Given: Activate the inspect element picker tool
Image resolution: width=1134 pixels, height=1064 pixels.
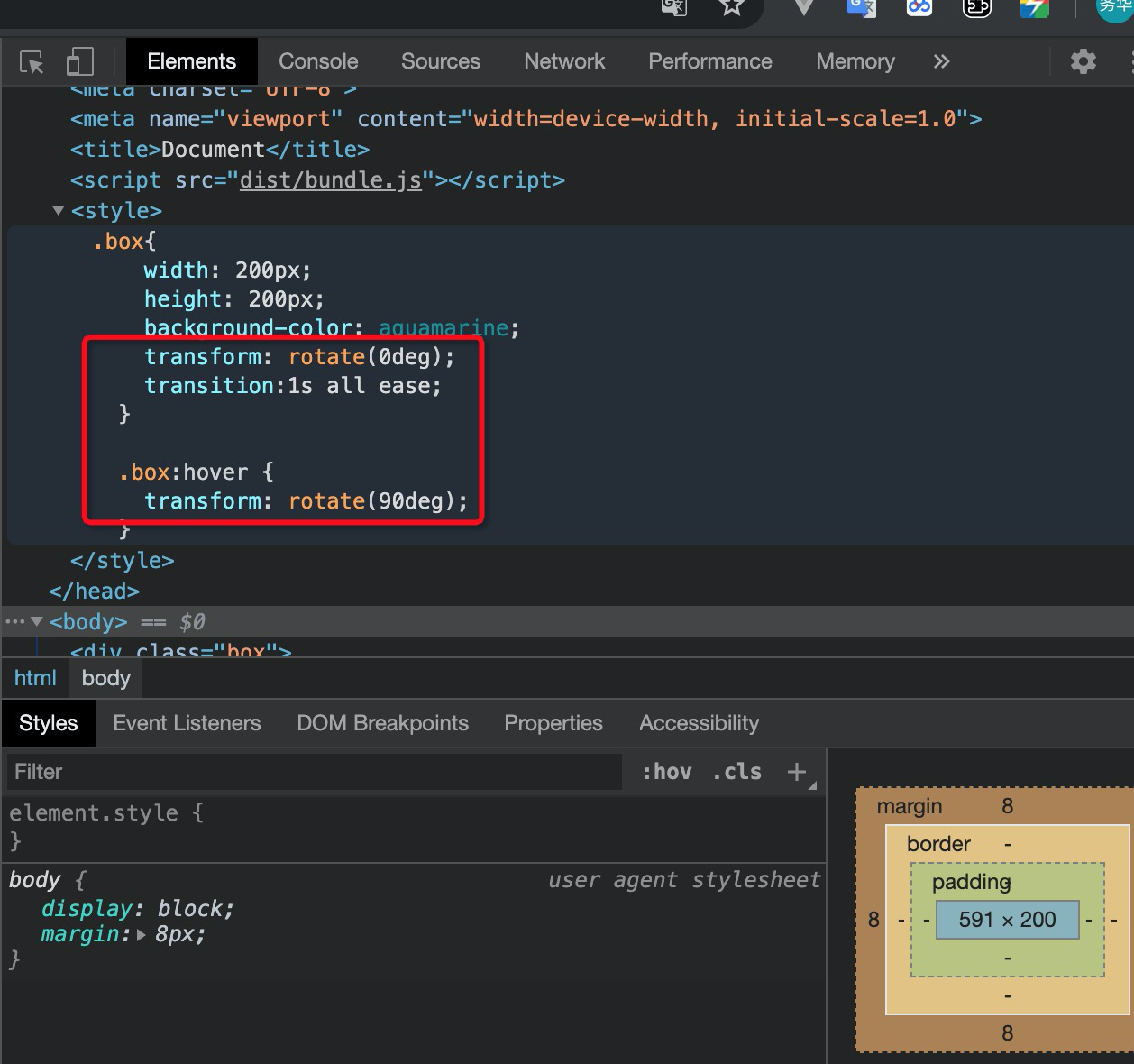Looking at the screenshot, I should [32, 62].
